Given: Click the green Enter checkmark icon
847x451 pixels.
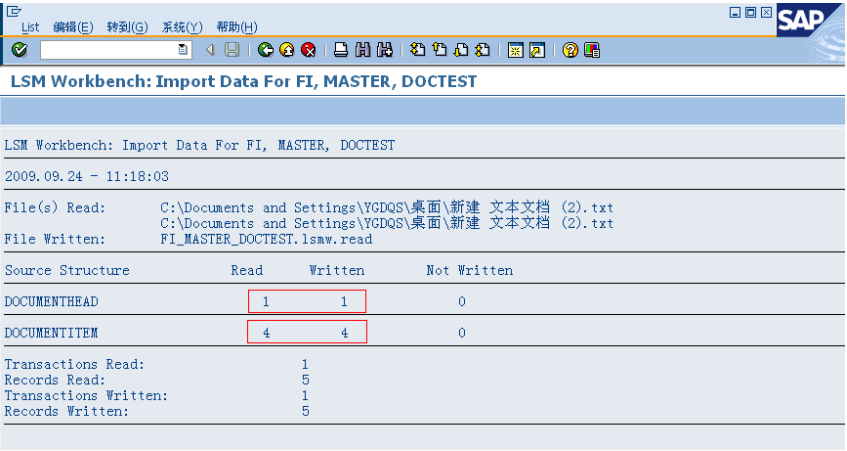Looking at the screenshot, I should tap(19, 50).
